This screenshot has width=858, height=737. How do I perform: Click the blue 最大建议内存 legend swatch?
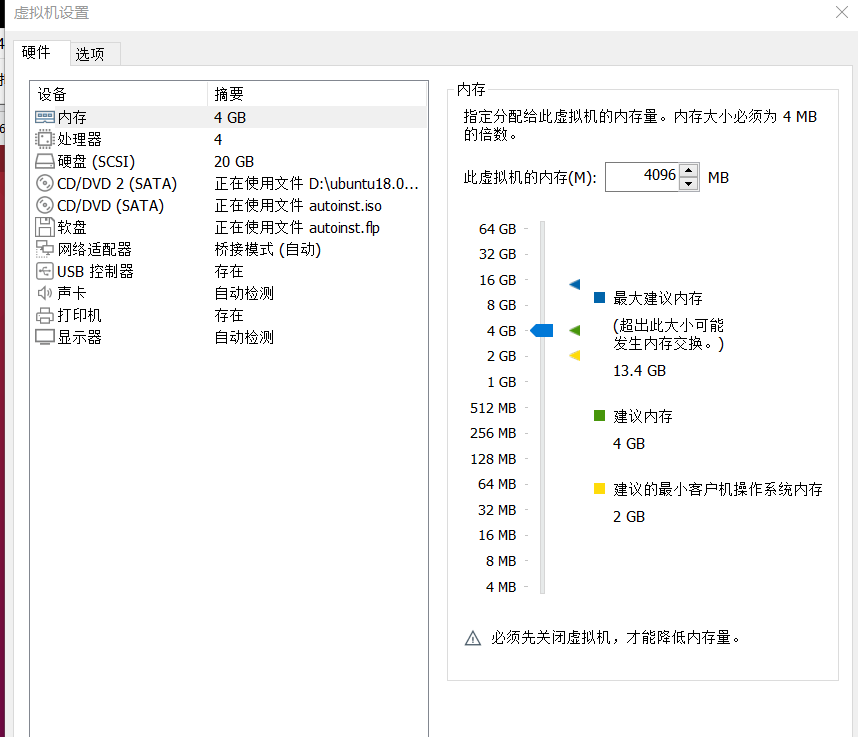click(x=600, y=298)
